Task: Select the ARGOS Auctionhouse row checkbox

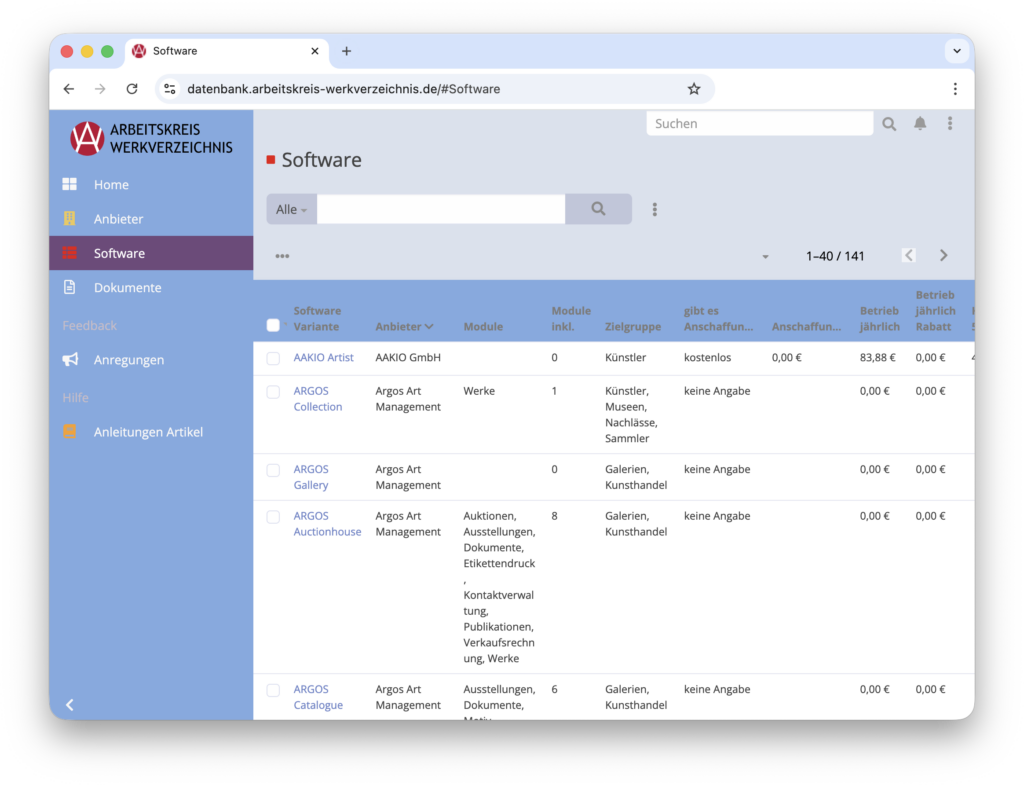Action: tap(273, 517)
